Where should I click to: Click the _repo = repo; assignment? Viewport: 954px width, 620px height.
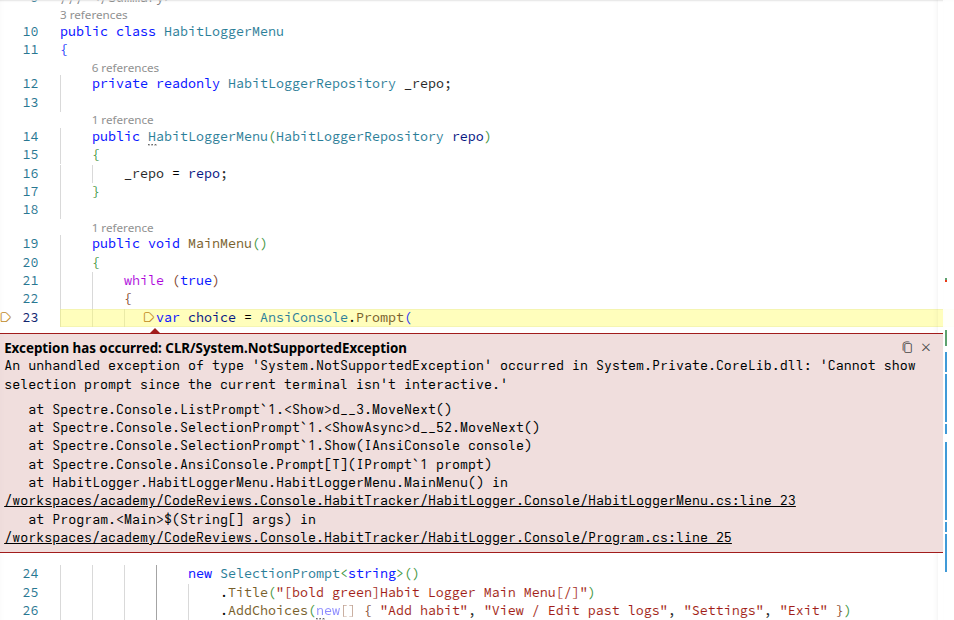tap(176, 174)
